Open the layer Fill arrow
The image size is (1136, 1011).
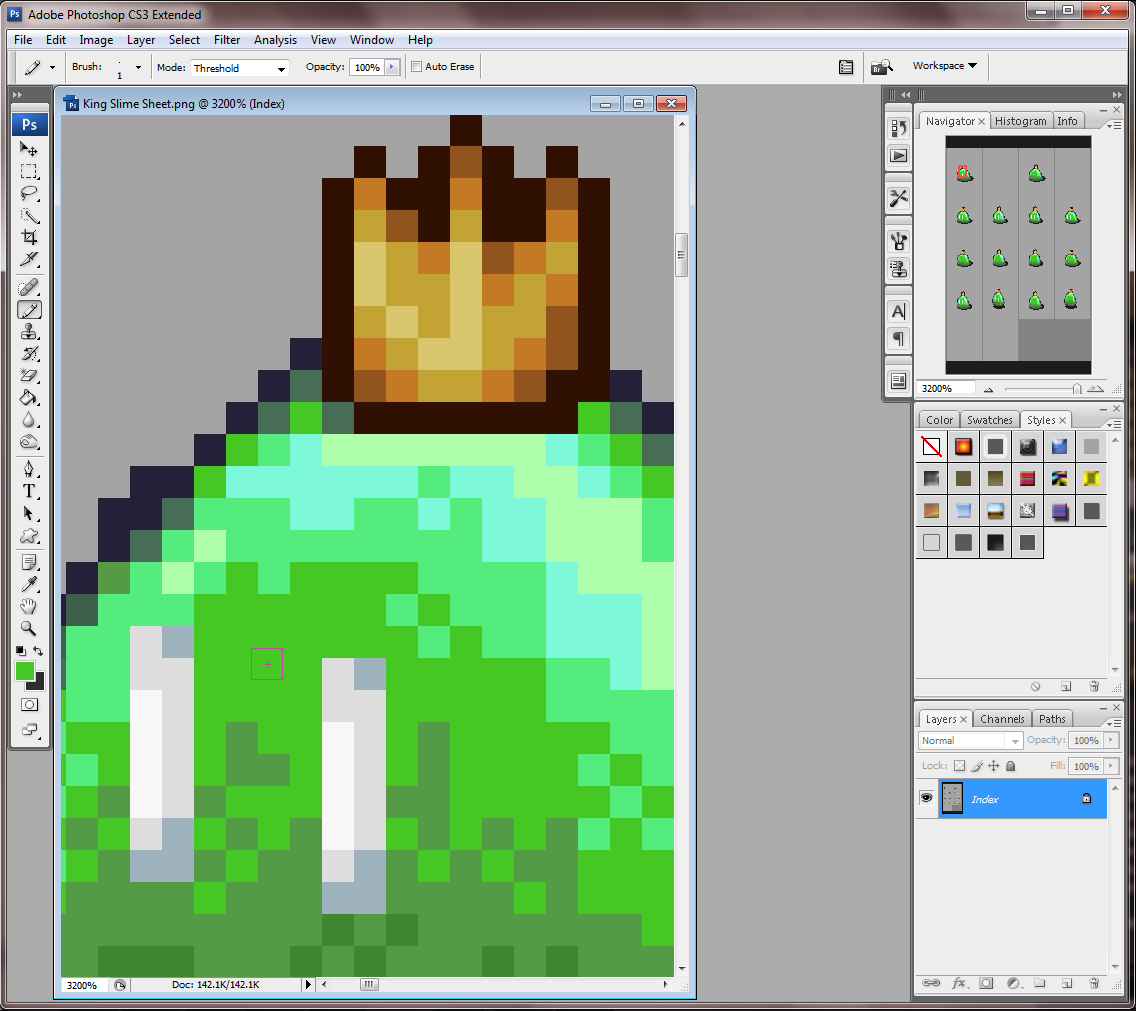1111,766
